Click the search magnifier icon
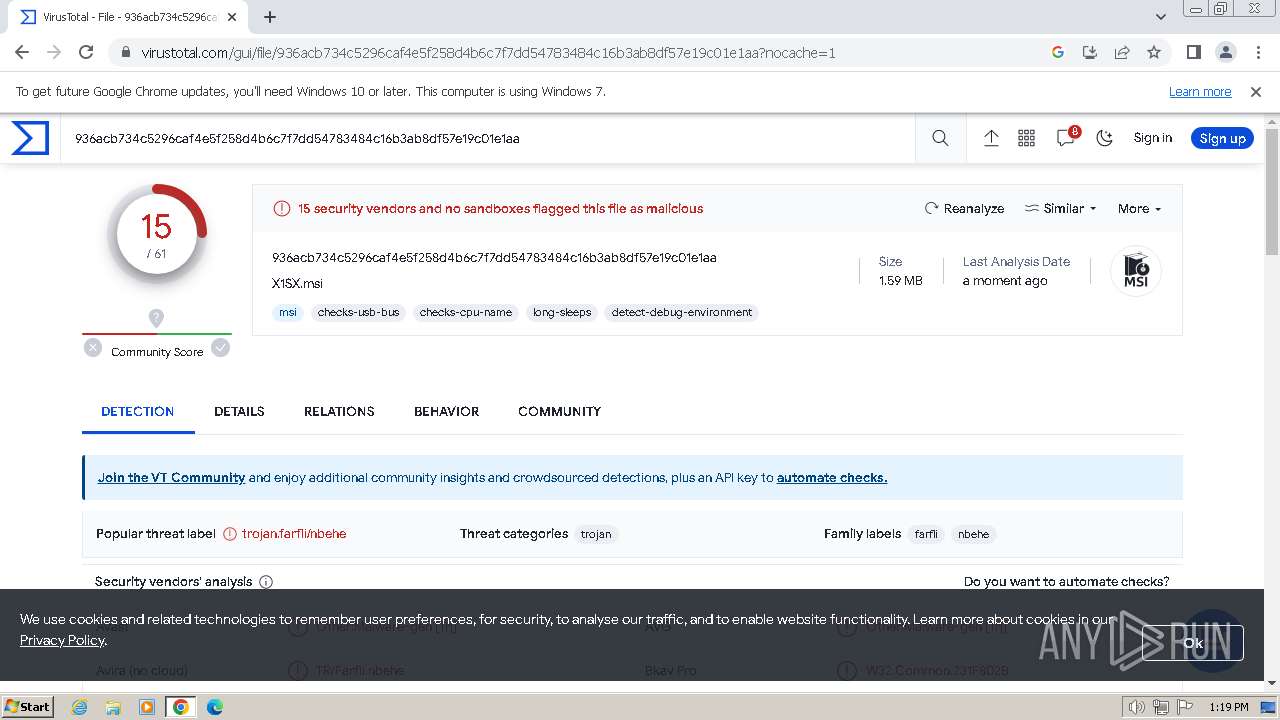The image size is (1280, 720). coord(940,138)
